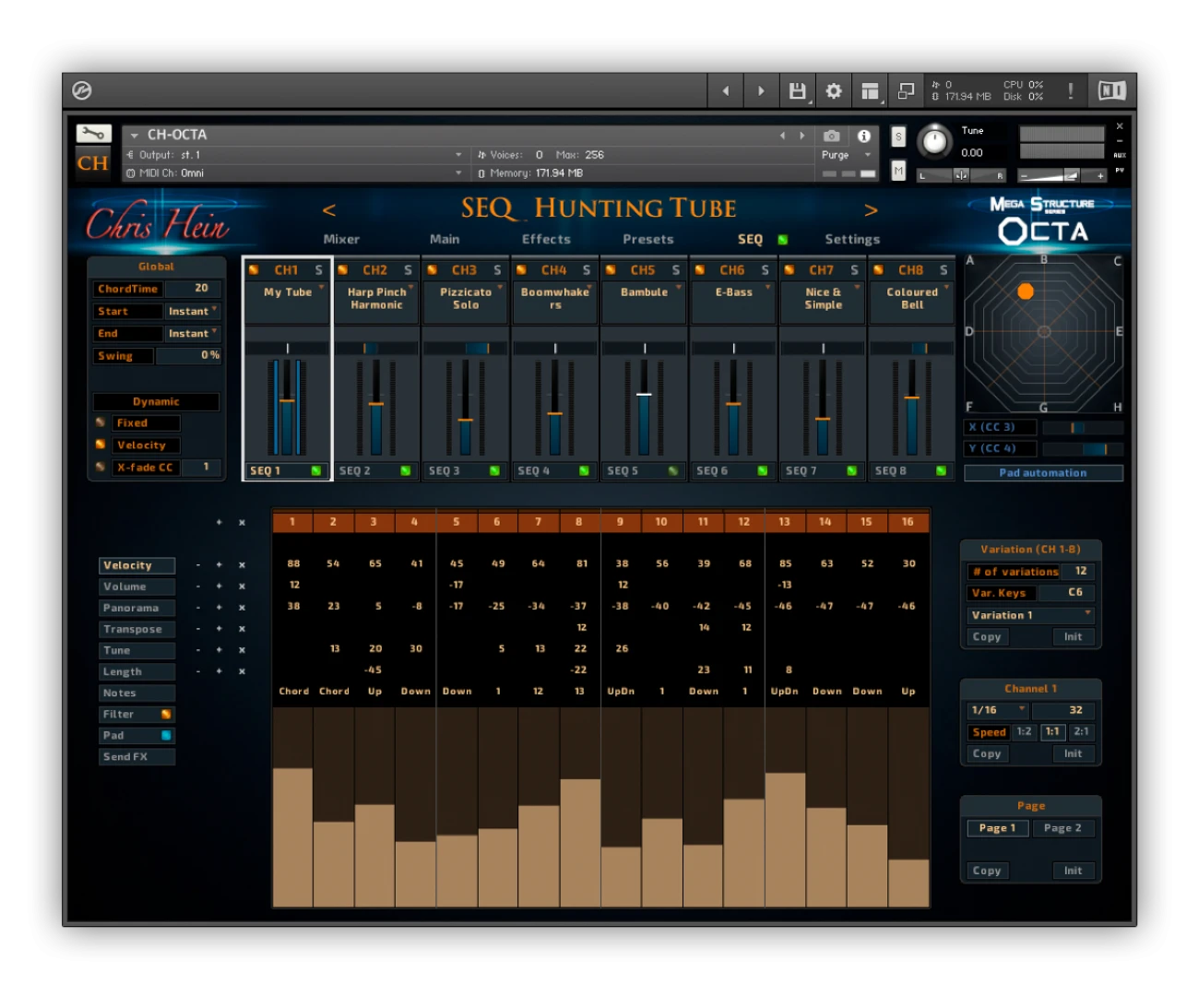Click the CH5 volume fader
1199x1008 pixels.
point(644,395)
